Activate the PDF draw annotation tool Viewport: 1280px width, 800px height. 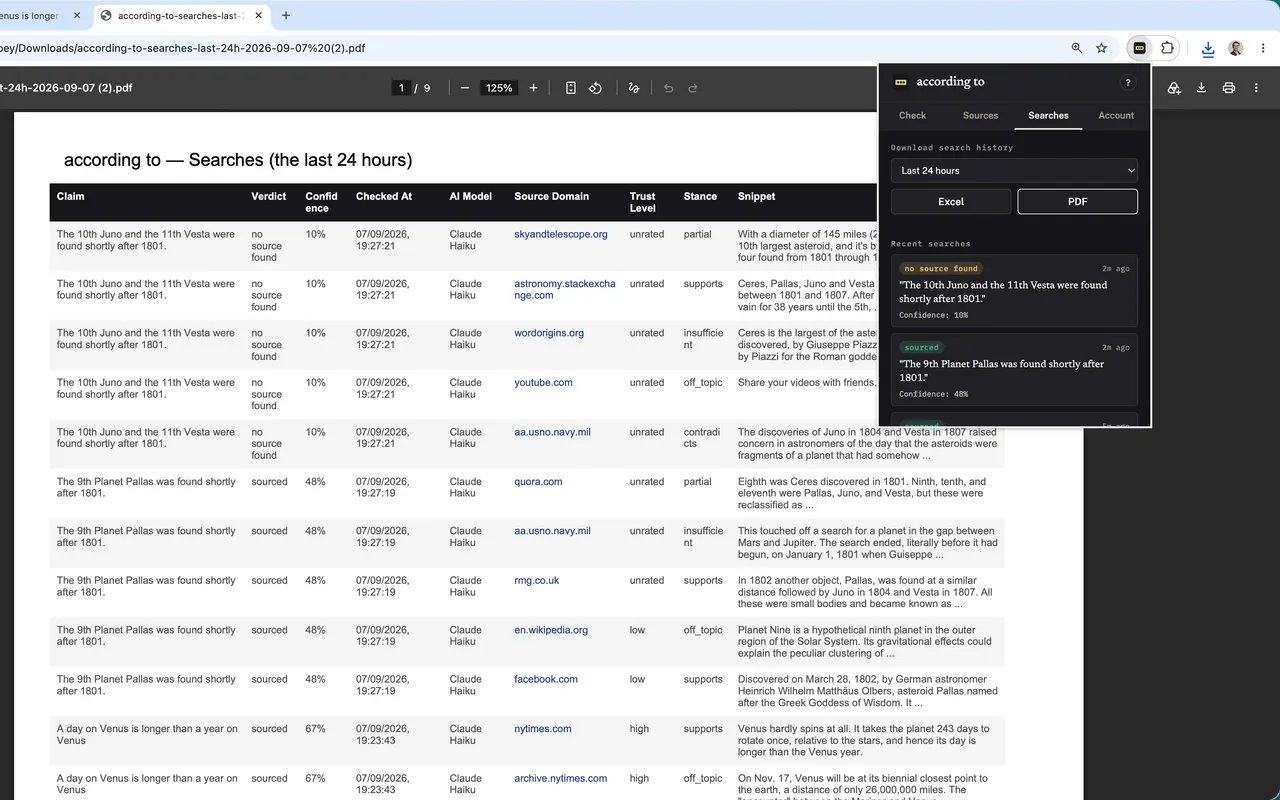[x=634, y=88]
